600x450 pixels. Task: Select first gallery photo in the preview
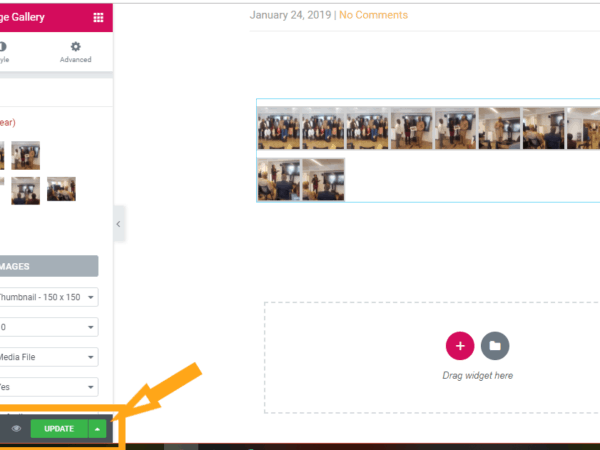279,128
